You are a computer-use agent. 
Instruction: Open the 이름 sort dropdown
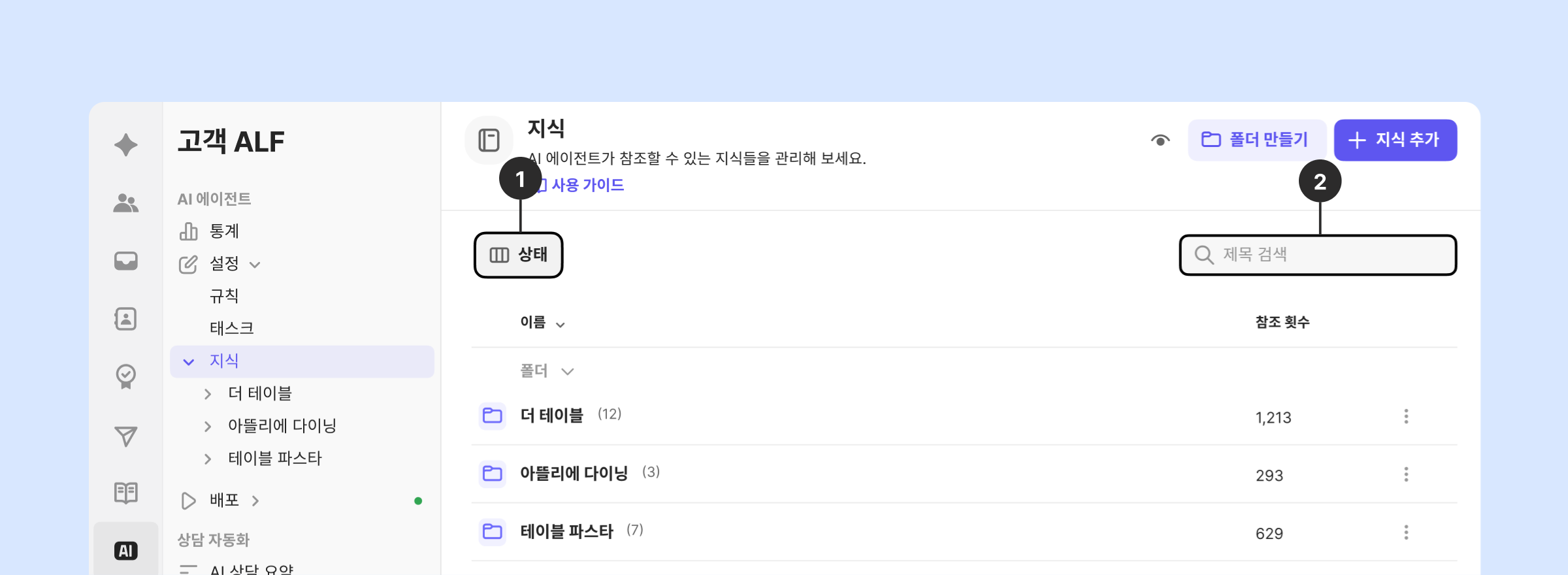click(x=560, y=324)
